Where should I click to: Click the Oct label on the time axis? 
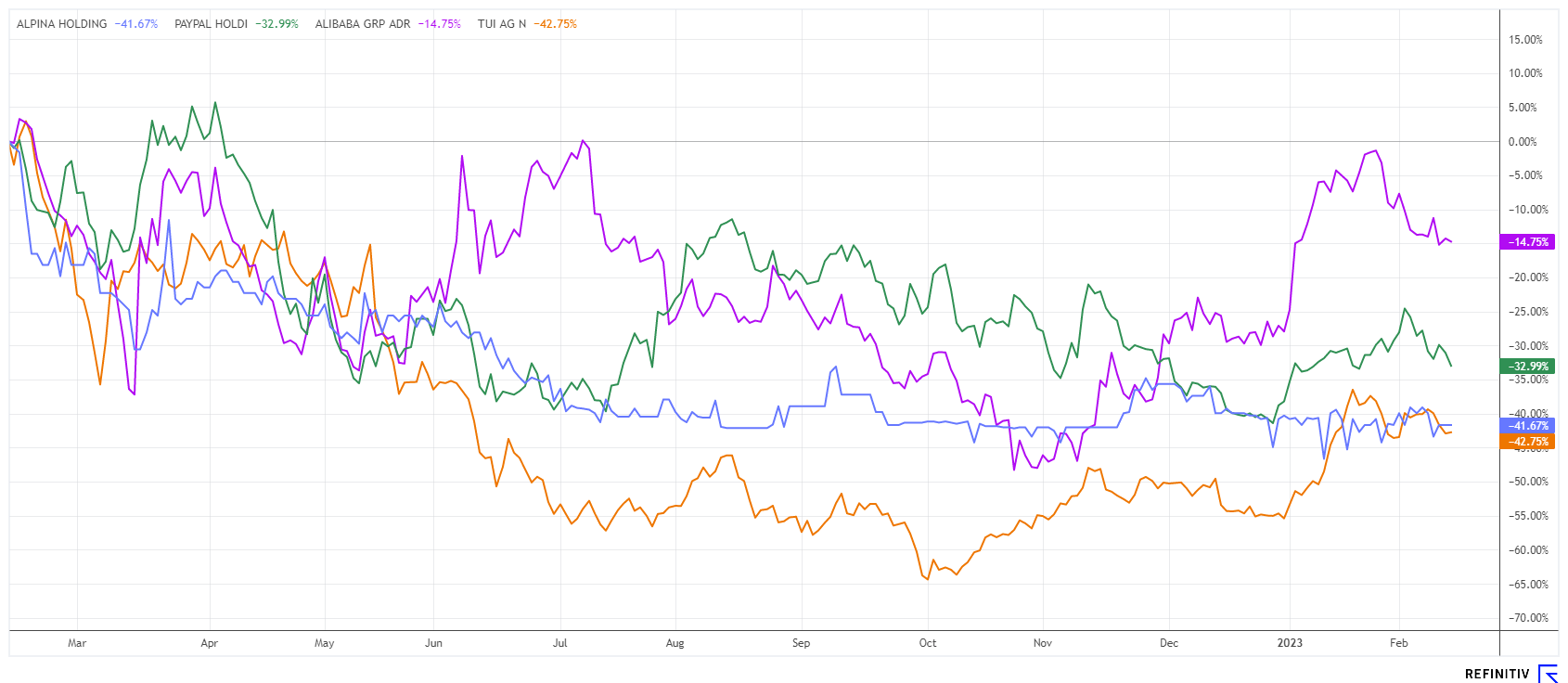coord(928,643)
